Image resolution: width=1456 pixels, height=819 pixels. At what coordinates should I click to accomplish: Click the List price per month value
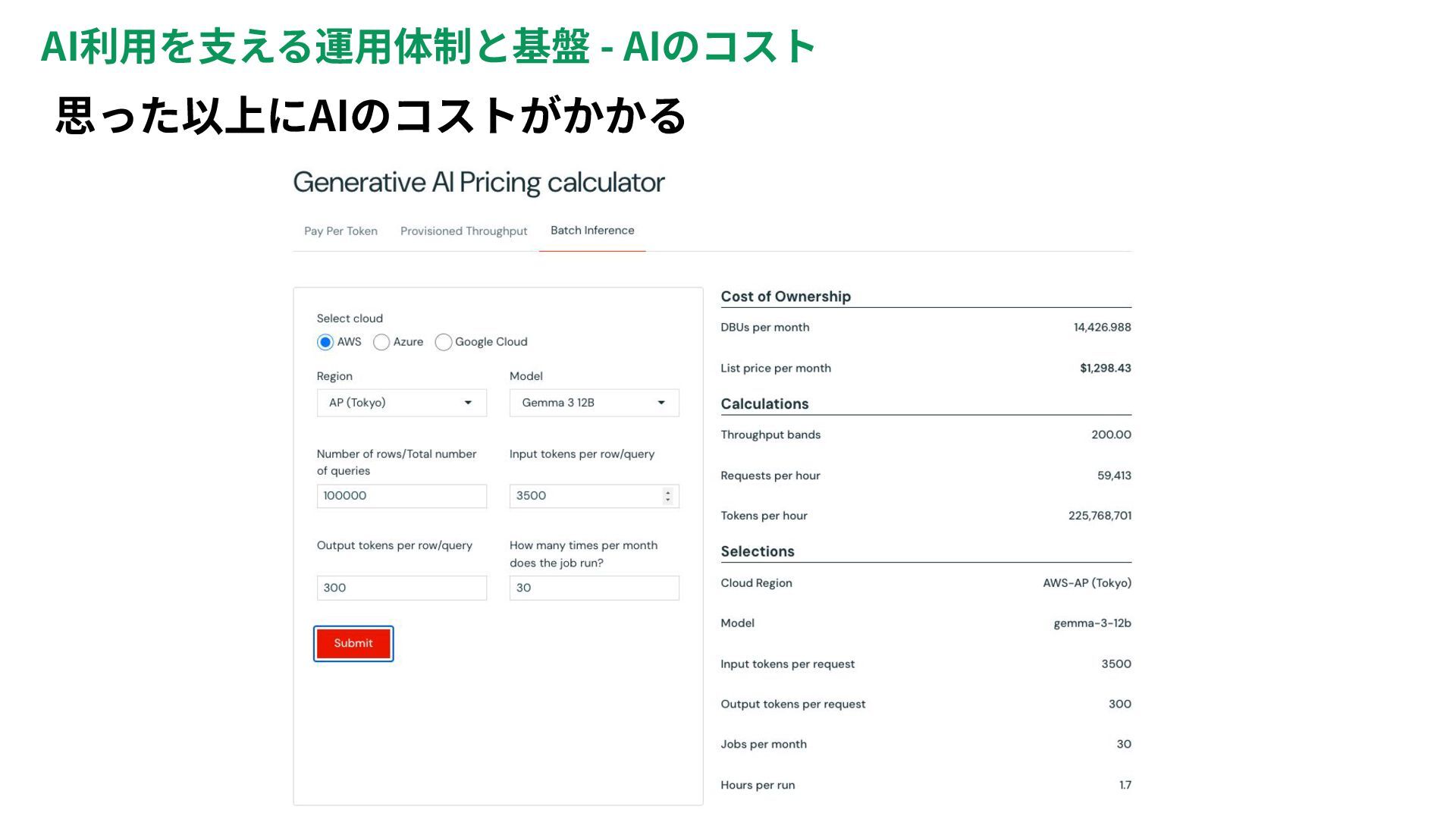pos(1105,369)
